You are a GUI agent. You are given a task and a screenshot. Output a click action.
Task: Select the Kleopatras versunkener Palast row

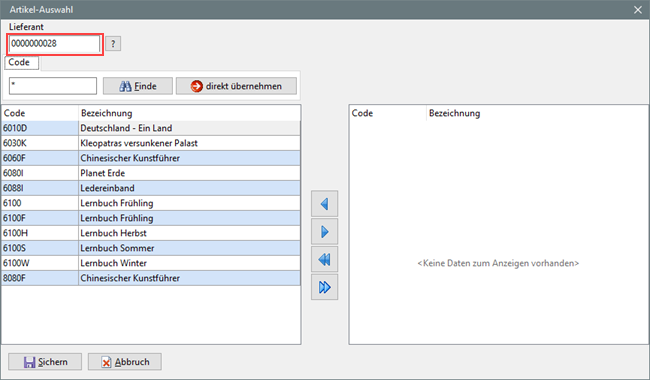151,143
